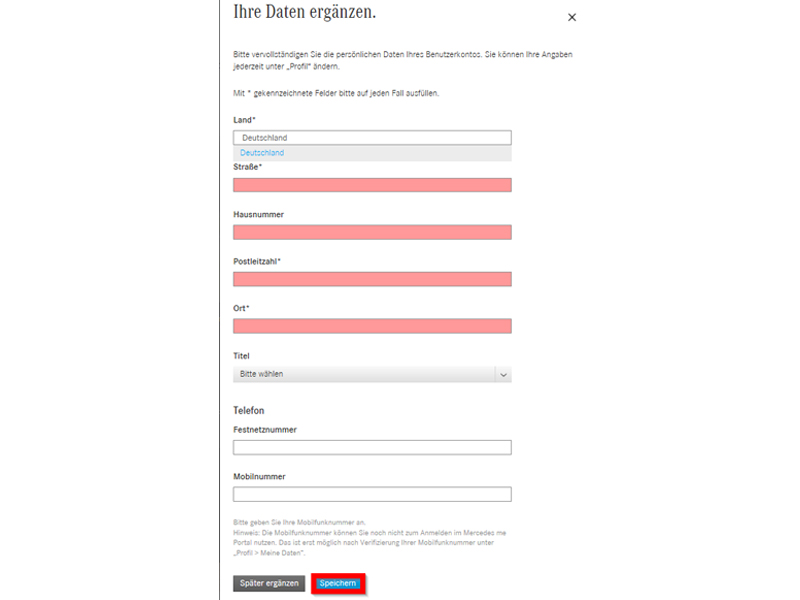Focus the Land field showing Deutschland
This screenshot has height=600, width=800.
click(372, 138)
